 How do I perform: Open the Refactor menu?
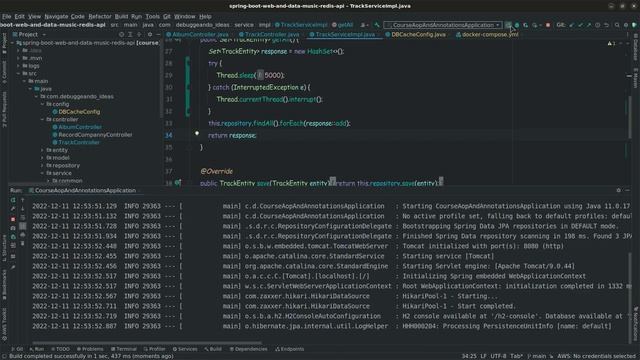coord(100,16)
